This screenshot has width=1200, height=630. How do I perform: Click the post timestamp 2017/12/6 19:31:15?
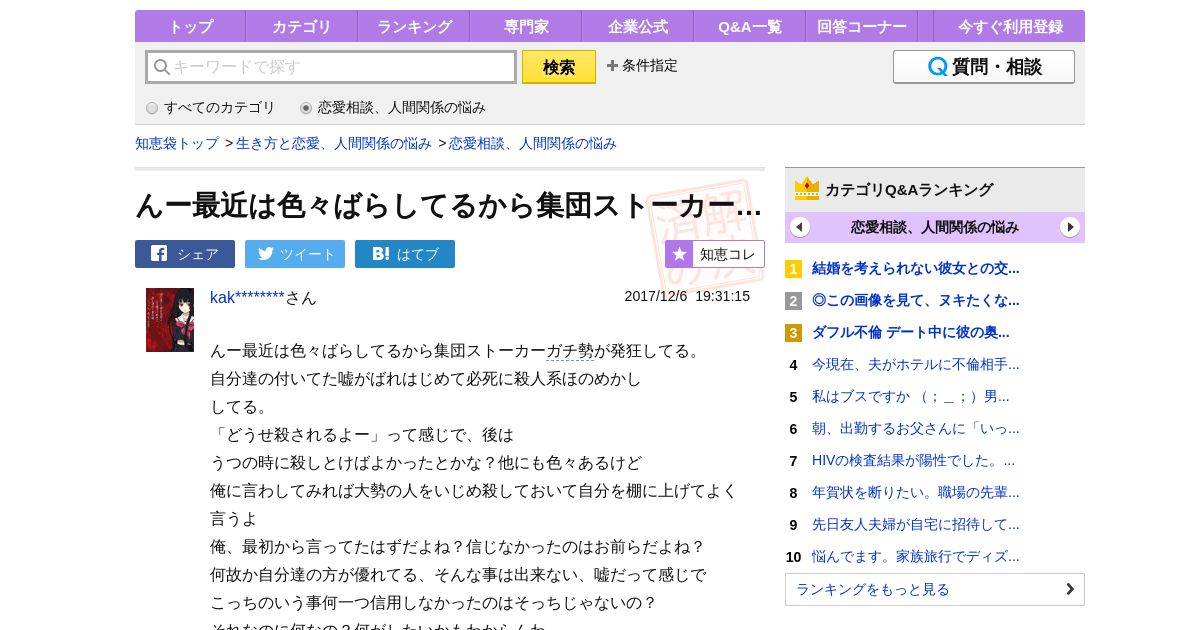[687, 296]
